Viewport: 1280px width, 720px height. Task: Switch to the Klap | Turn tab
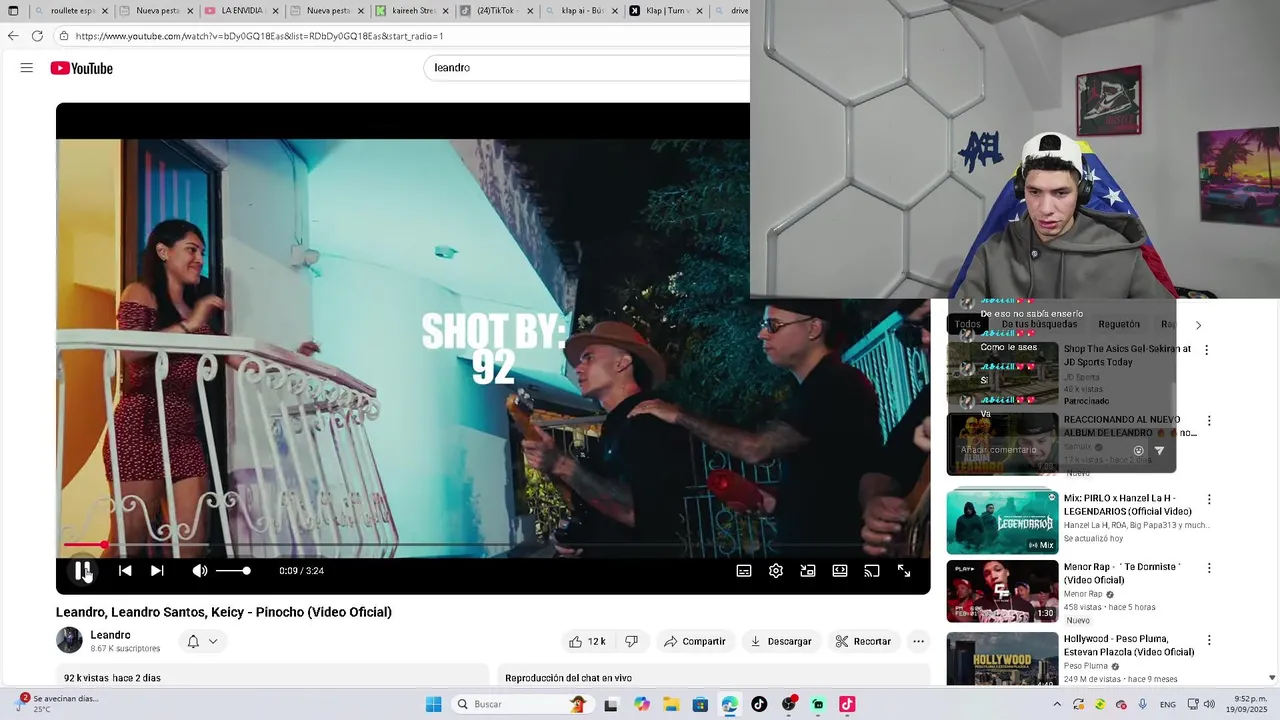tap(667, 11)
